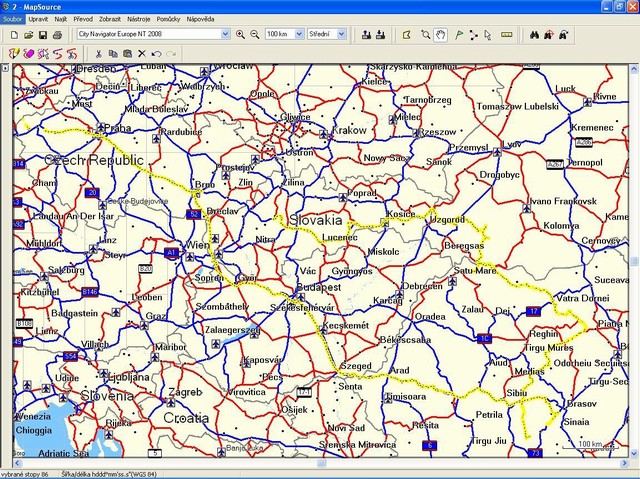Toggle pink map regions display icon
This screenshot has width=640, height=479.
pyautogui.click(x=28, y=53)
